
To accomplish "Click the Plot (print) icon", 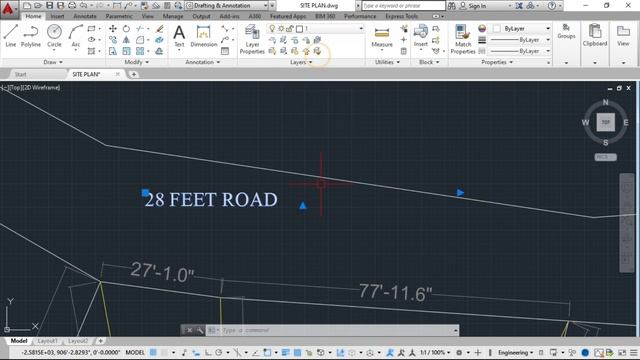I will 72,5.
